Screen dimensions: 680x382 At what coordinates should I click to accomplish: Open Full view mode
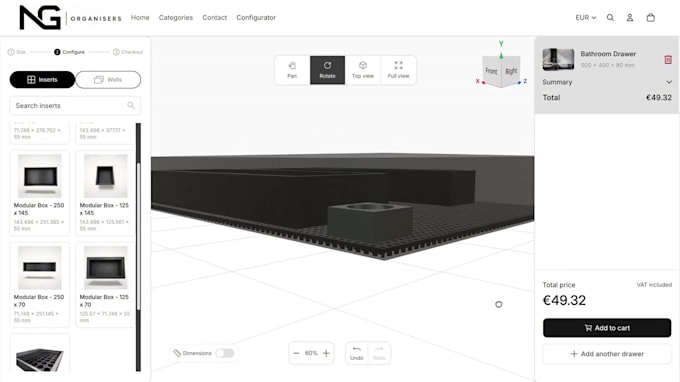tap(398, 70)
